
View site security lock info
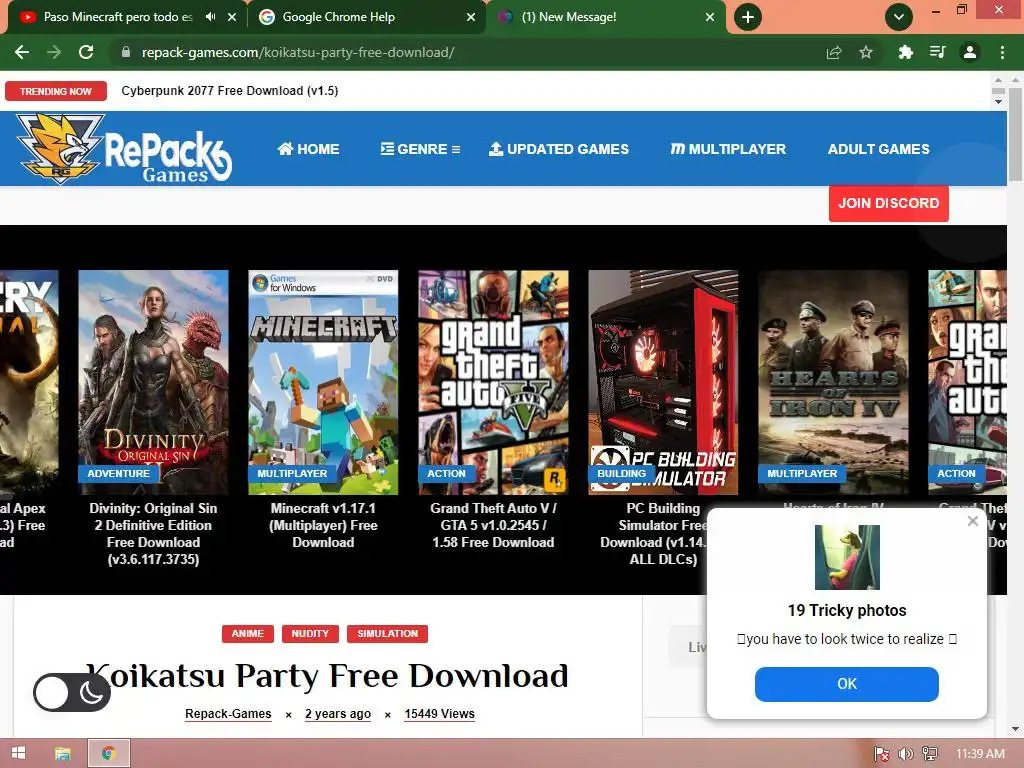pos(126,52)
